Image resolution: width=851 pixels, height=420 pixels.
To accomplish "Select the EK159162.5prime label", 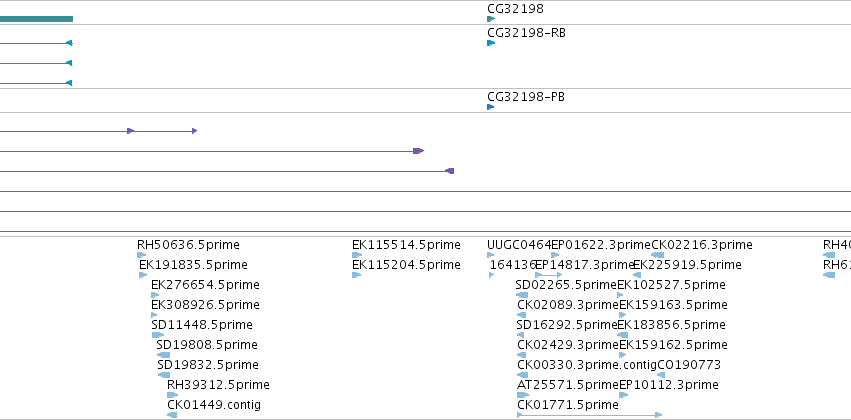I will pos(674,345).
